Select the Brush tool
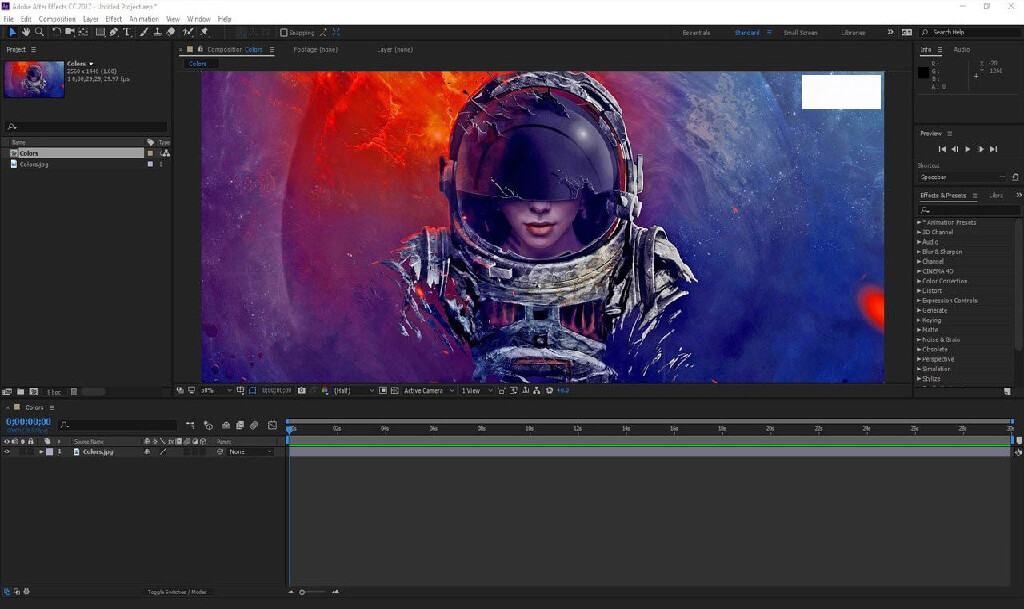This screenshot has width=1024, height=609. coord(144,32)
